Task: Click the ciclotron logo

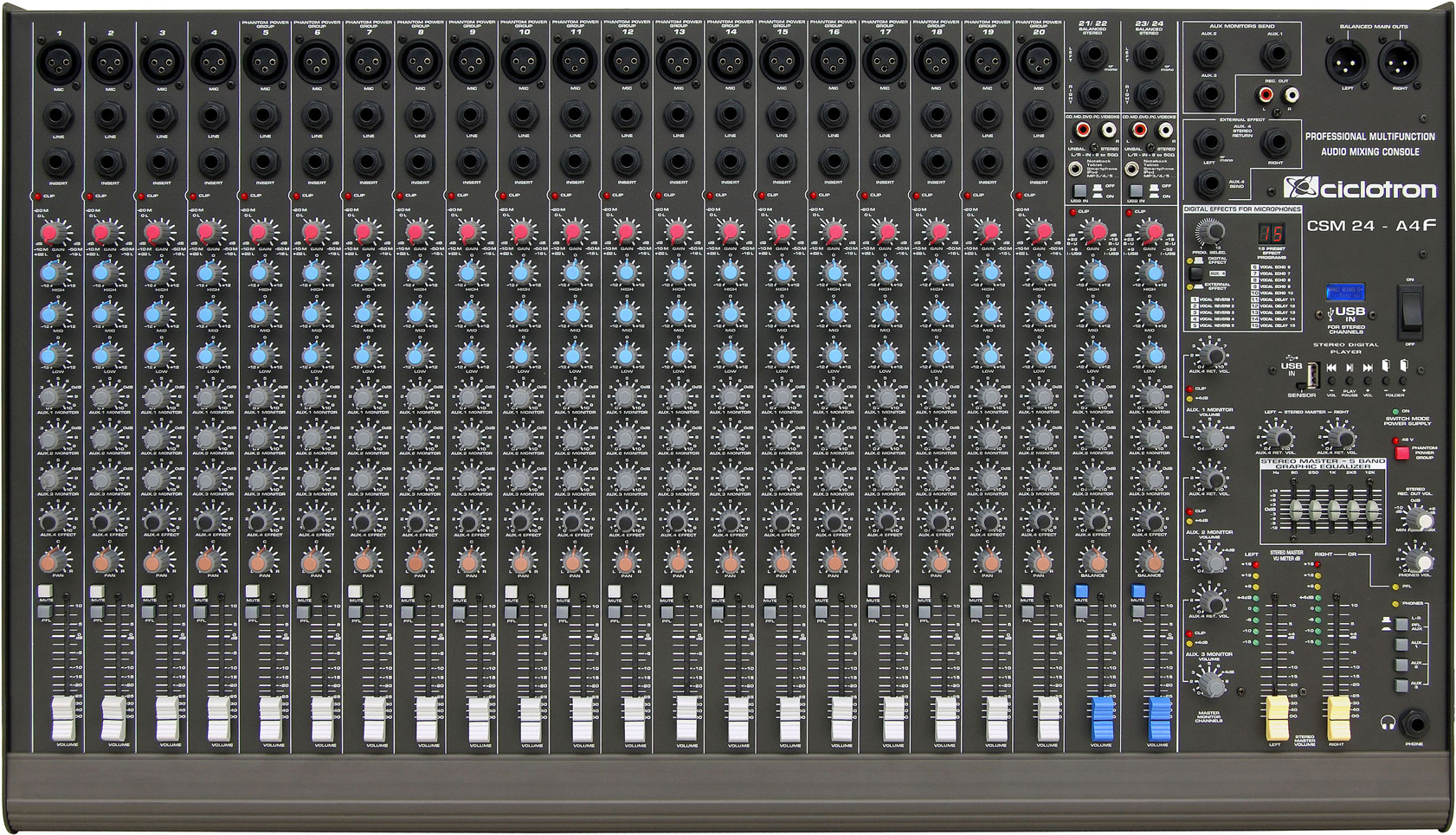Action: [1359, 188]
